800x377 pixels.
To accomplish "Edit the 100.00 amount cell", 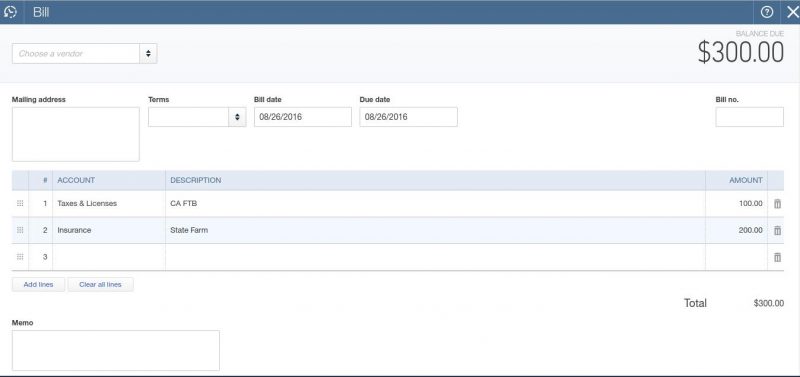I will pyautogui.click(x=736, y=204).
